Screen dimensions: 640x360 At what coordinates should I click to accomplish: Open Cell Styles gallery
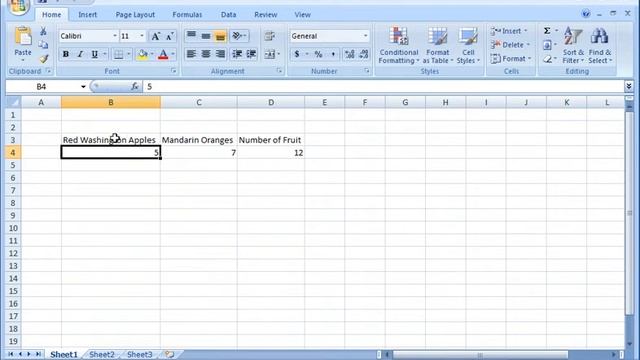pos(468,45)
